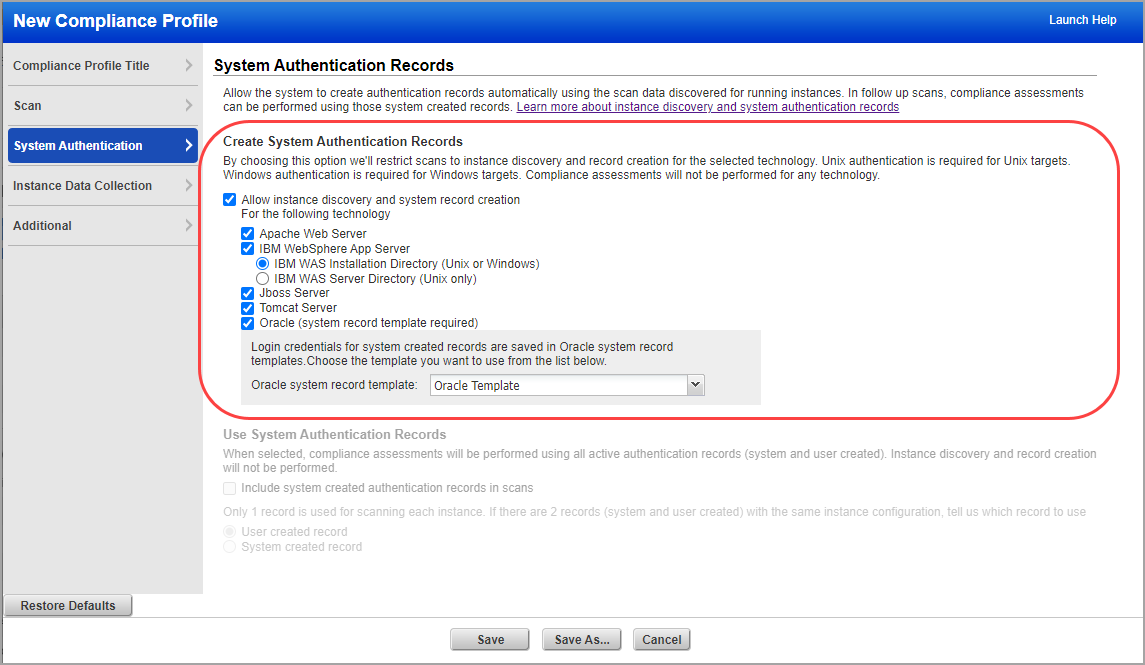The width and height of the screenshot is (1145, 665).
Task: Open the Additional section
Action: (x=102, y=226)
